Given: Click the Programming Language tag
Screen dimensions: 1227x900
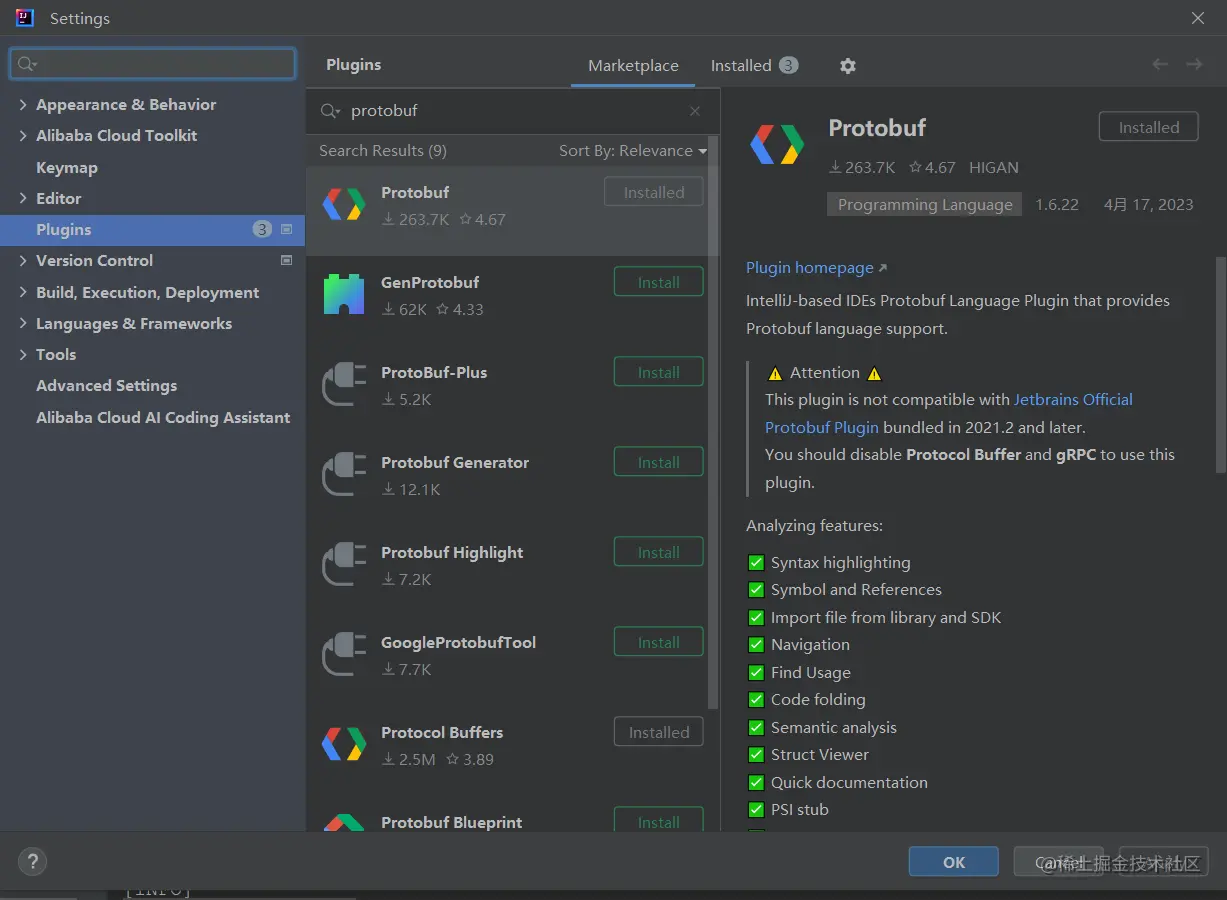Looking at the screenshot, I should tap(925, 204).
